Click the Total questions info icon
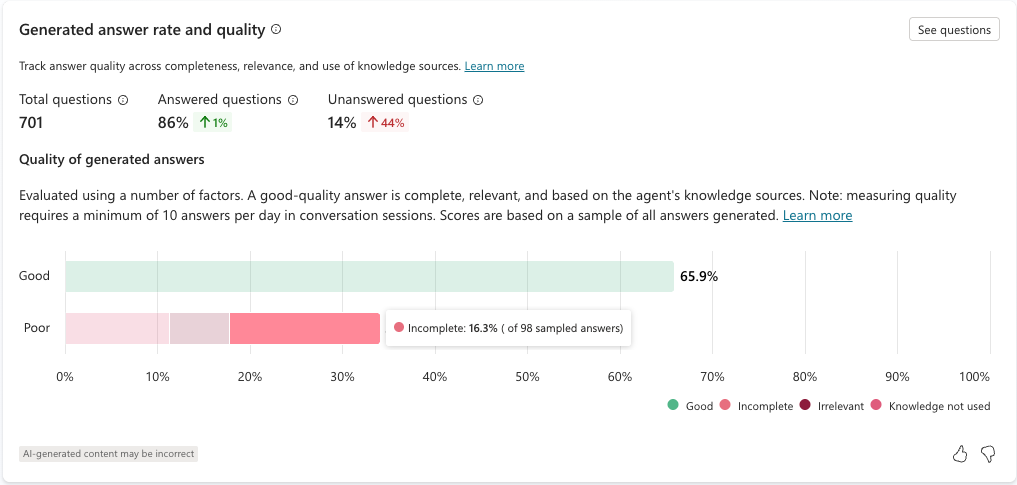 pyautogui.click(x=123, y=100)
